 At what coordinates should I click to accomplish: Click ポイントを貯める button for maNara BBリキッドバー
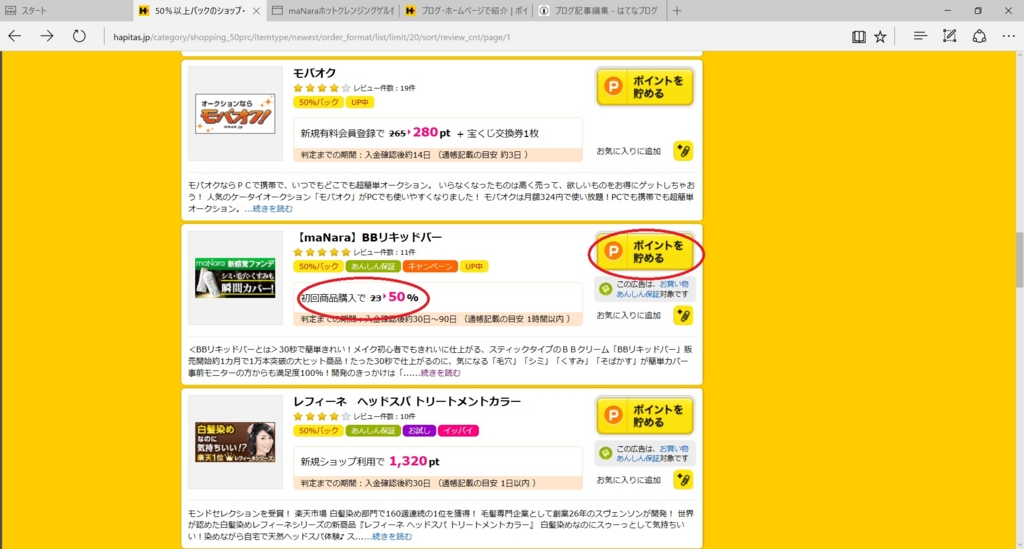pyautogui.click(x=645, y=251)
